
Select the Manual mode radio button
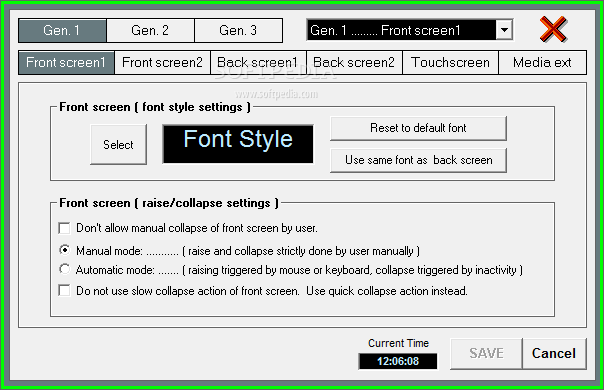click(65, 250)
